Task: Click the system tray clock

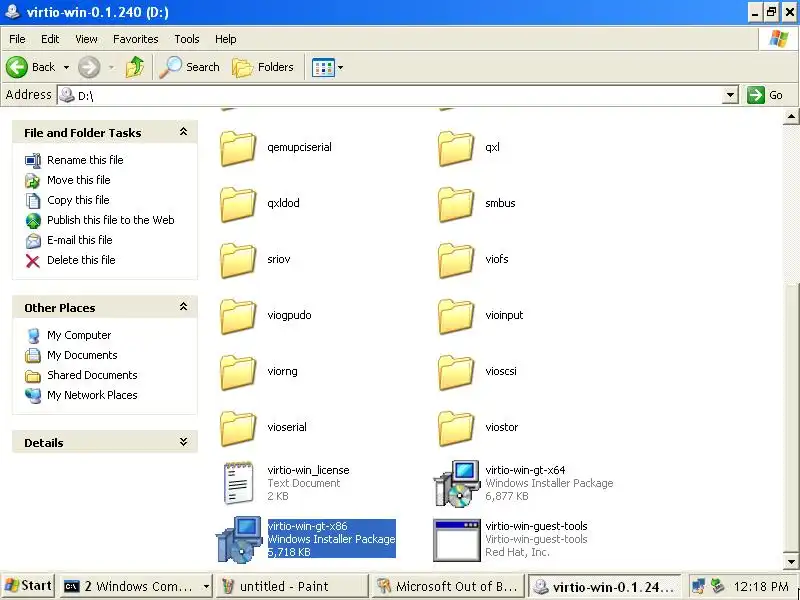Action: point(761,586)
